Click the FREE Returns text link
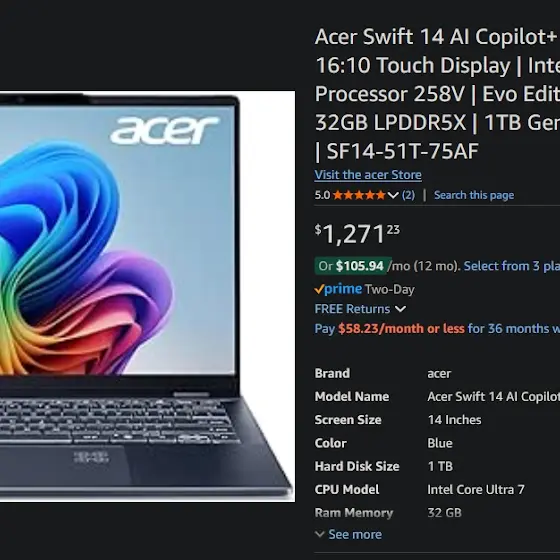This screenshot has height=560, width=560. pyautogui.click(x=352, y=309)
